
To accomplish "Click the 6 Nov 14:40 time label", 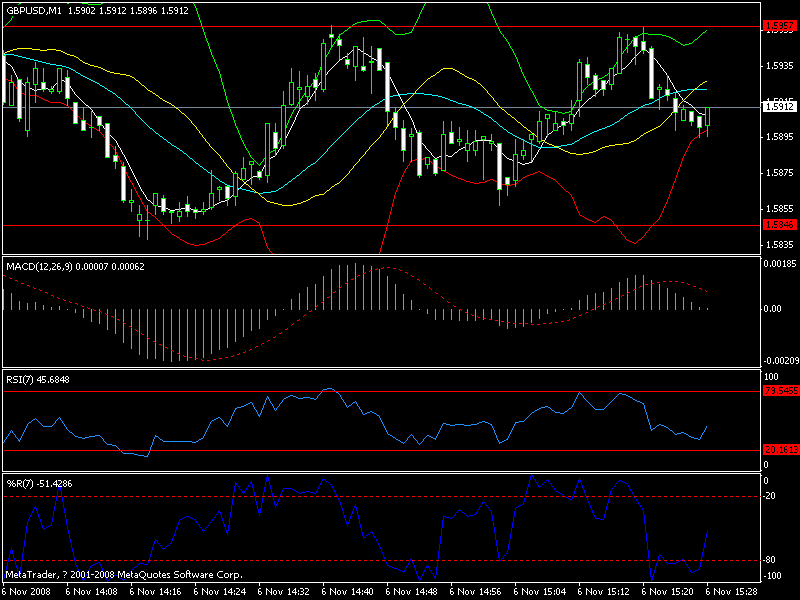I will [x=348, y=592].
